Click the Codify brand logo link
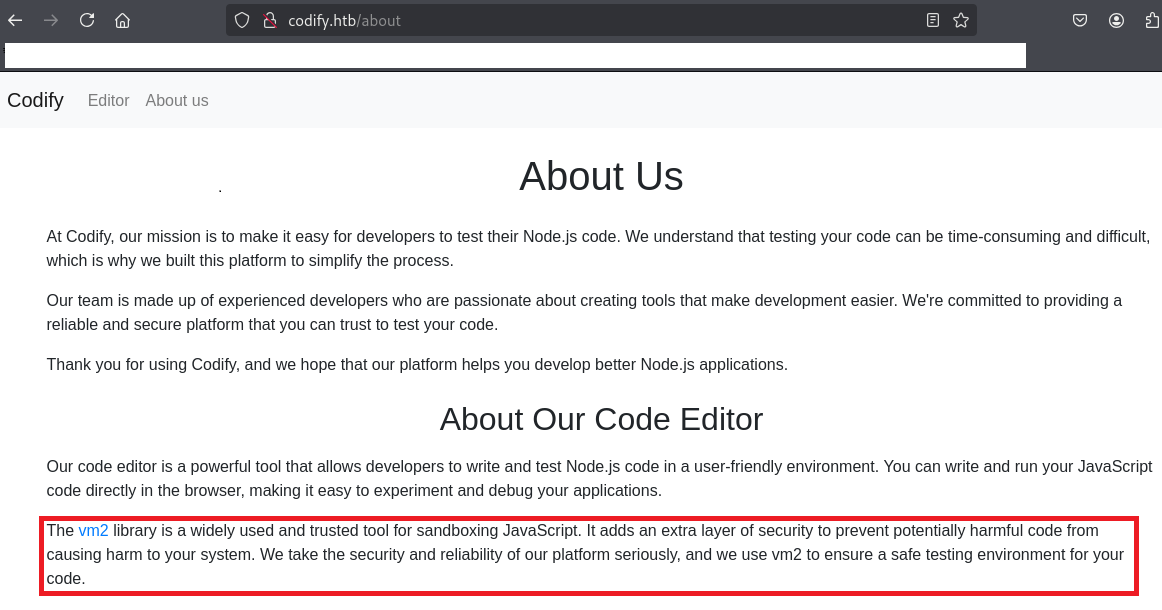Image resolution: width=1162 pixels, height=610 pixels. 35,100
